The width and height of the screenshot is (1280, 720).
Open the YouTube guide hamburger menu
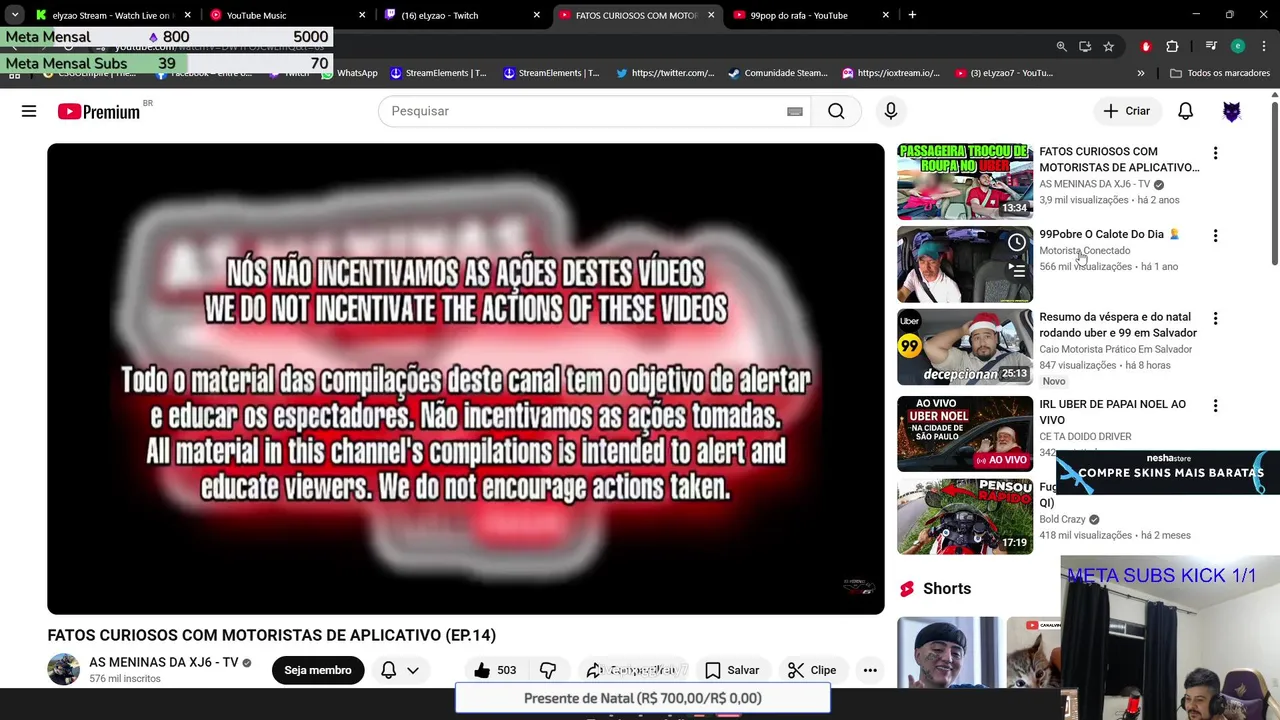(x=29, y=111)
